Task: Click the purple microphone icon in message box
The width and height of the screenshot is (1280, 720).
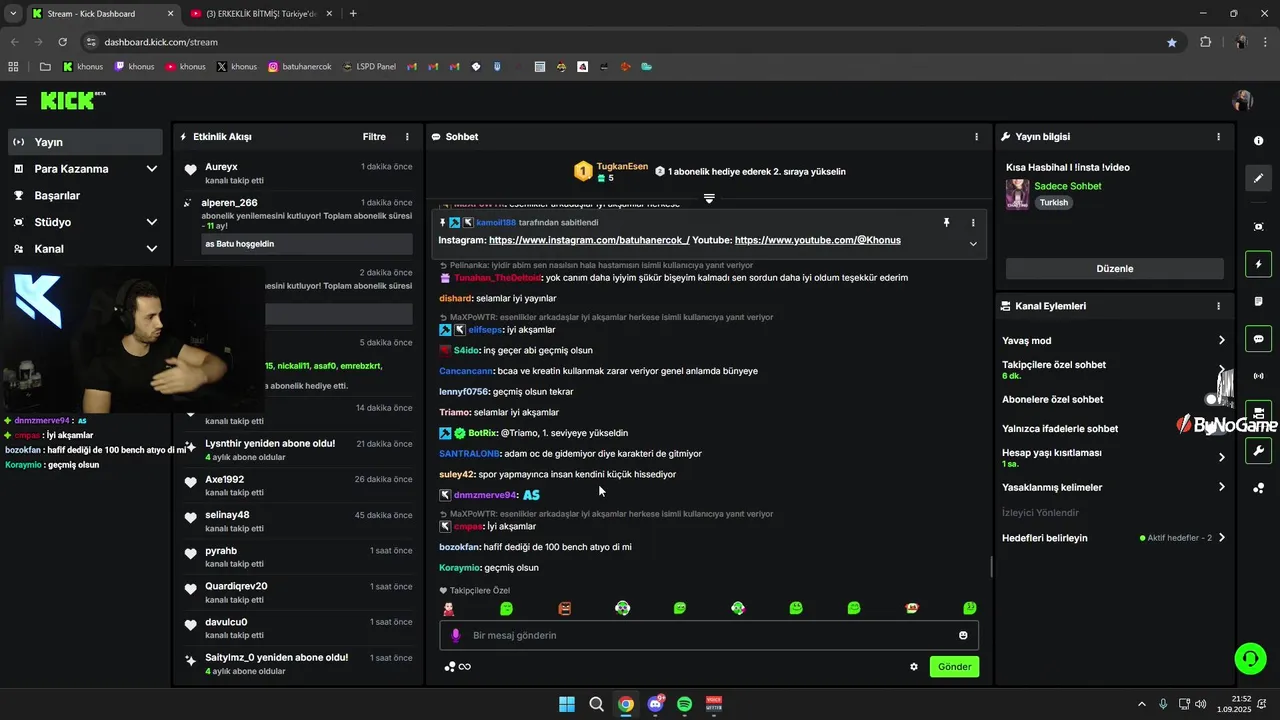Action: point(456,635)
